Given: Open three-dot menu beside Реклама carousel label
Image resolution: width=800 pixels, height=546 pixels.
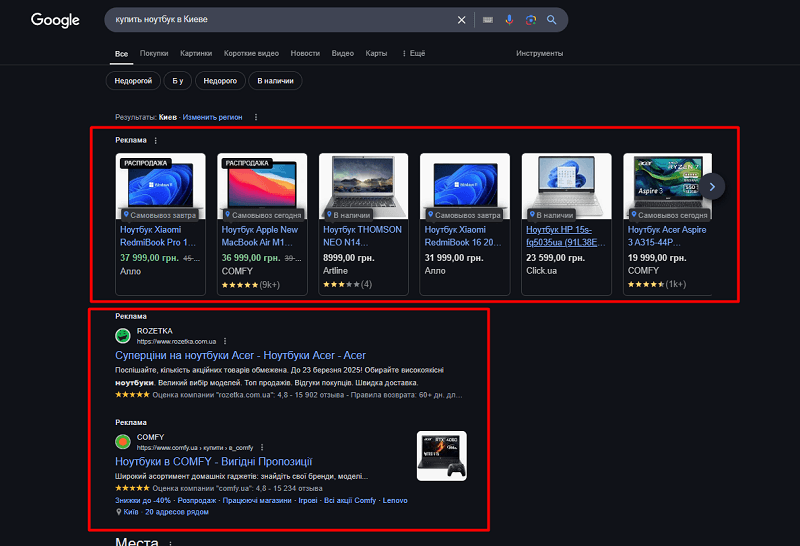Looking at the screenshot, I should [x=156, y=140].
